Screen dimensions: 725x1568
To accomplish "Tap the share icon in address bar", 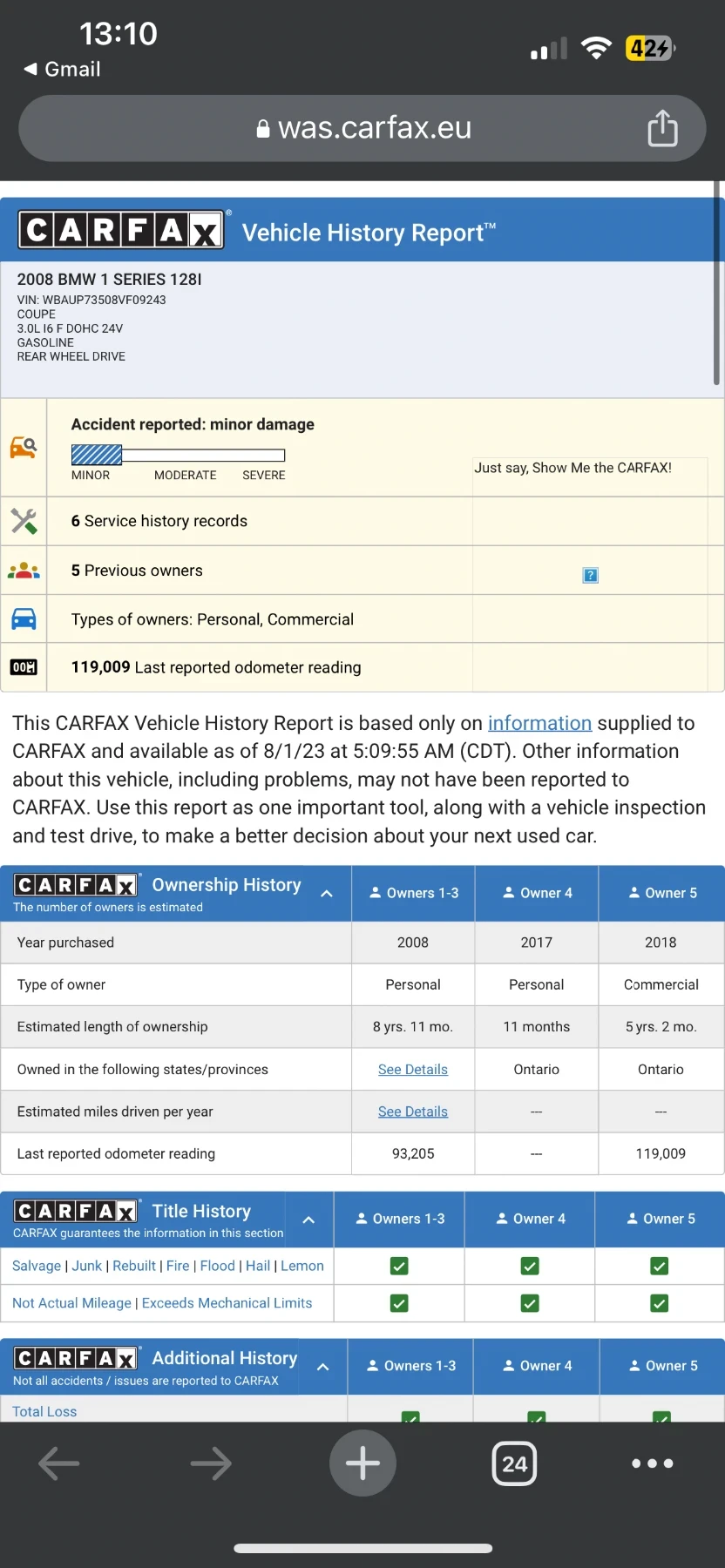I will coord(662,128).
